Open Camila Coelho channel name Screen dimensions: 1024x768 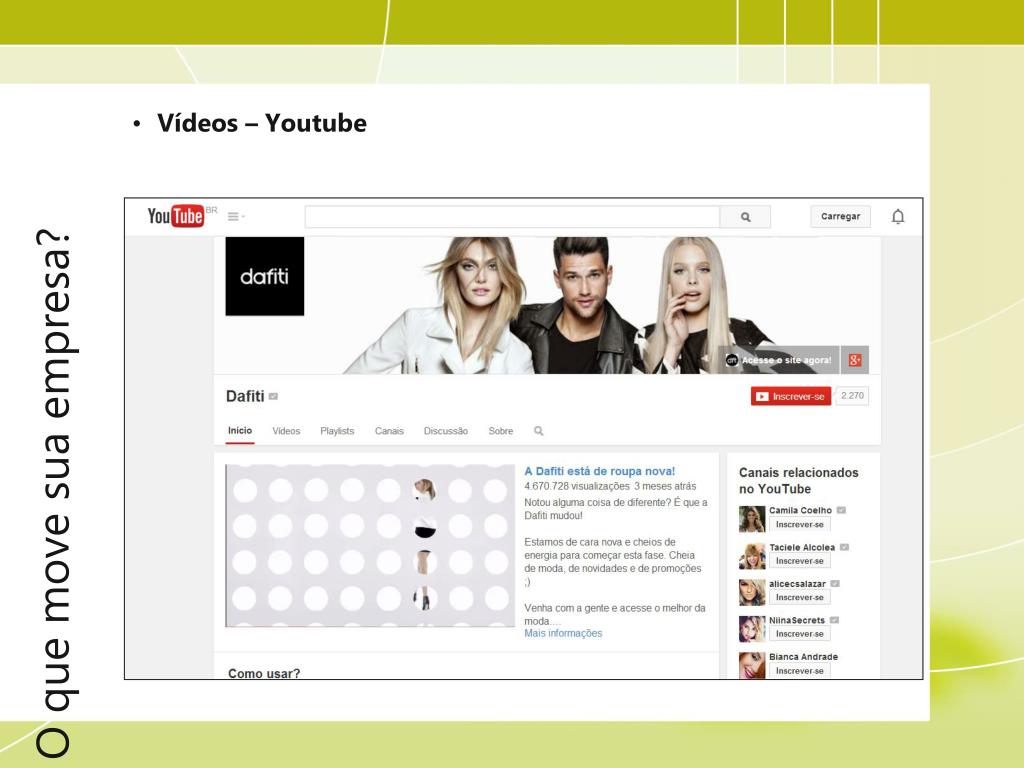pos(800,510)
